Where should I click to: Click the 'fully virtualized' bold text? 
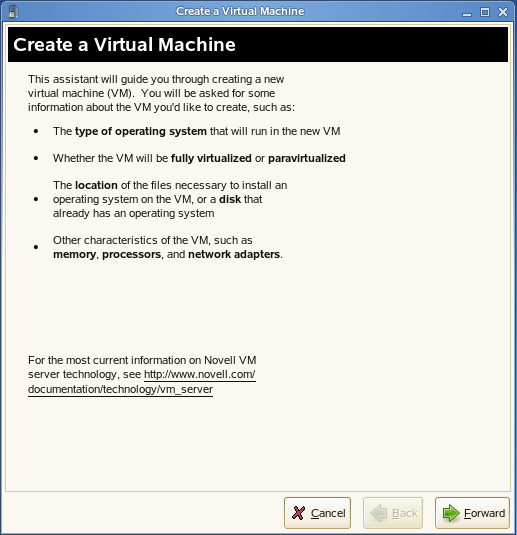(x=211, y=158)
